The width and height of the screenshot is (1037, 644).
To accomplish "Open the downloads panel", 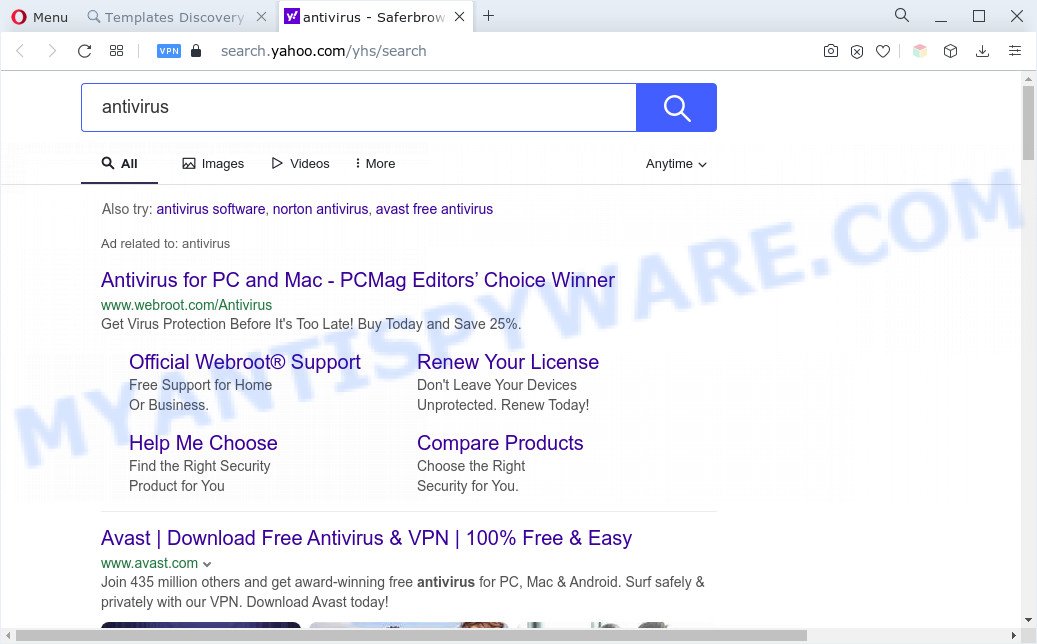I will point(982,51).
